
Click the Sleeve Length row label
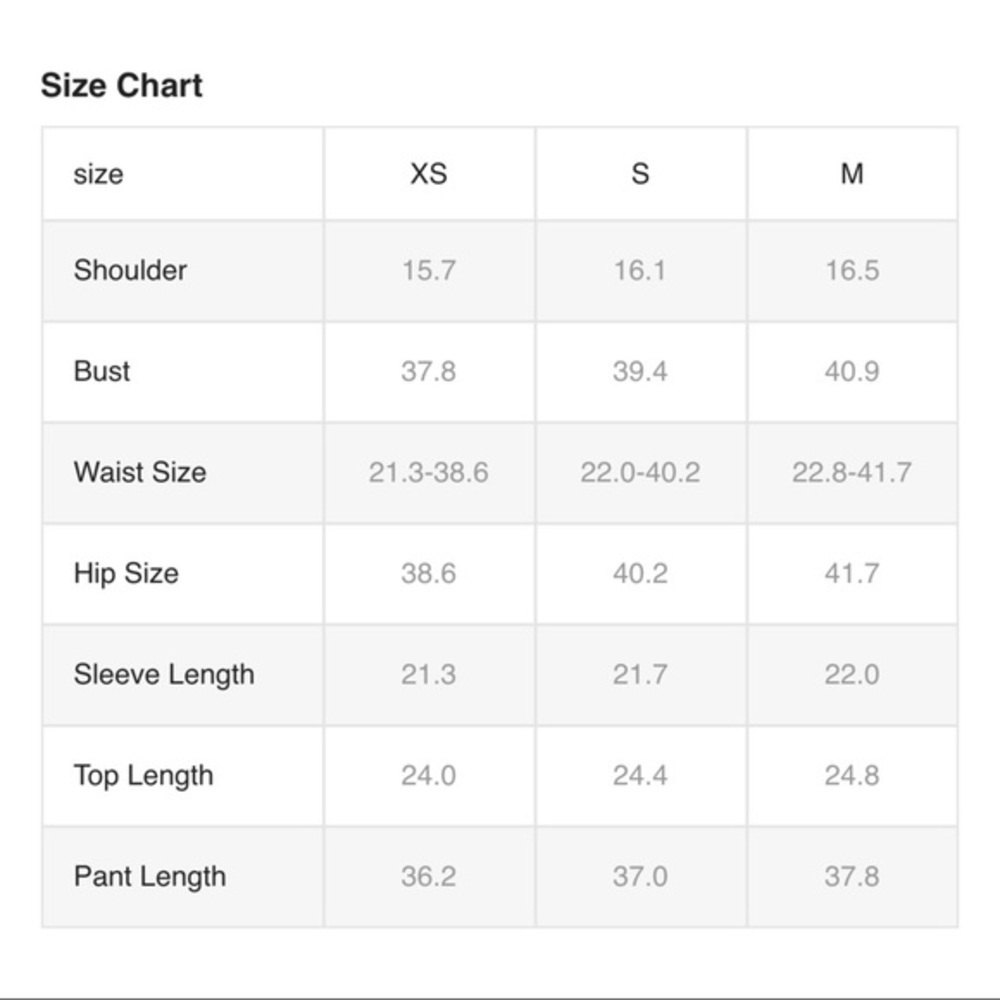(164, 675)
